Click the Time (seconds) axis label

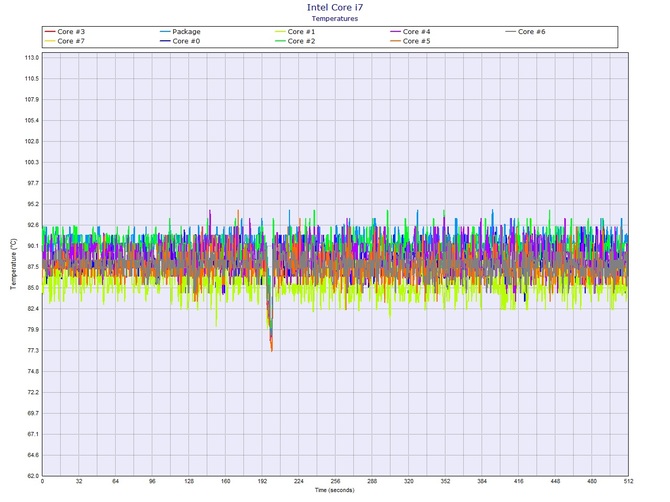click(x=335, y=490)
